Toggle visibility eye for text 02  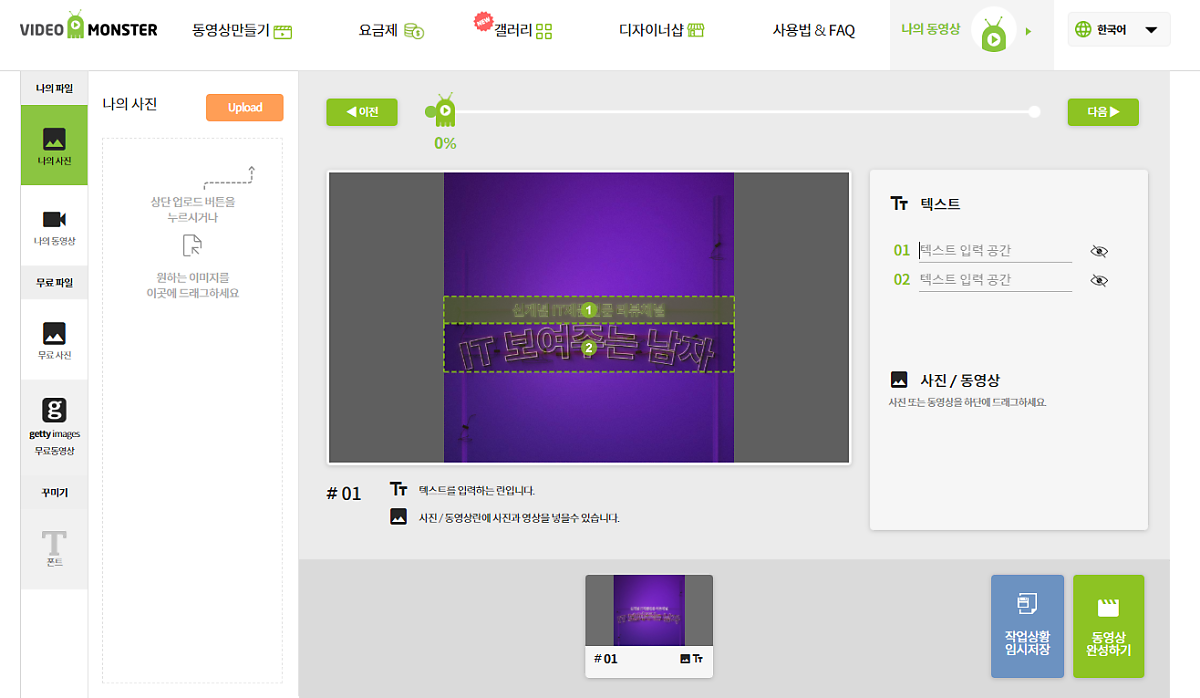click(x=1099, y=281)
